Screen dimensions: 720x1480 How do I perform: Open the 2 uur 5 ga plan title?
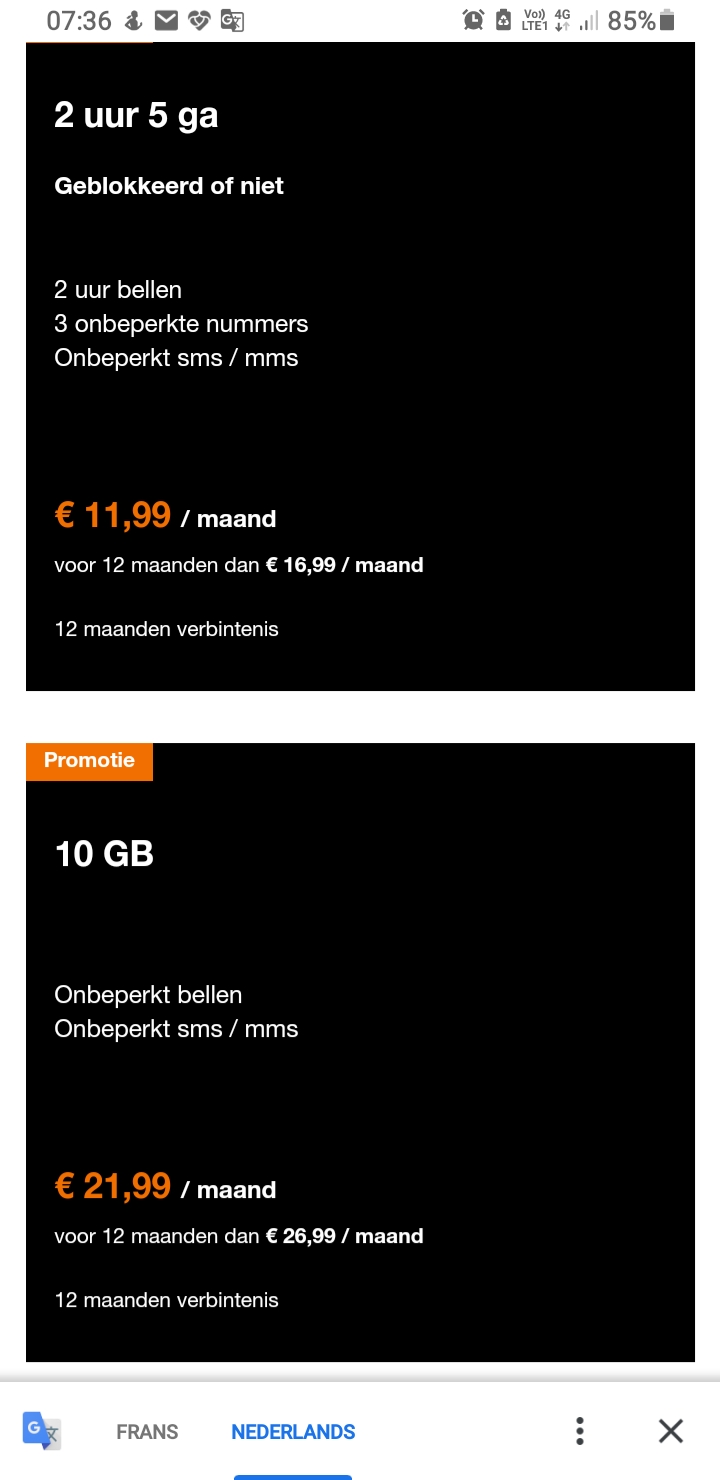pos(136,116)
